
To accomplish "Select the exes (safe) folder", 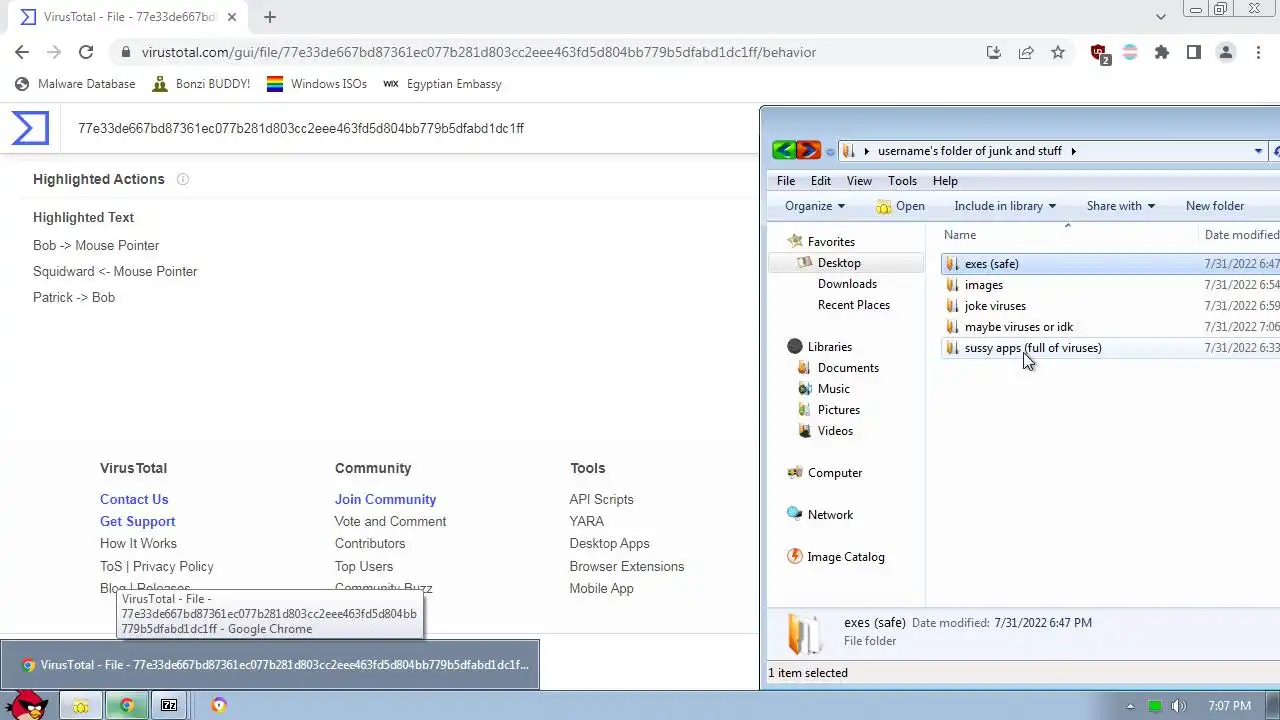I will click(x=991, y=264).
